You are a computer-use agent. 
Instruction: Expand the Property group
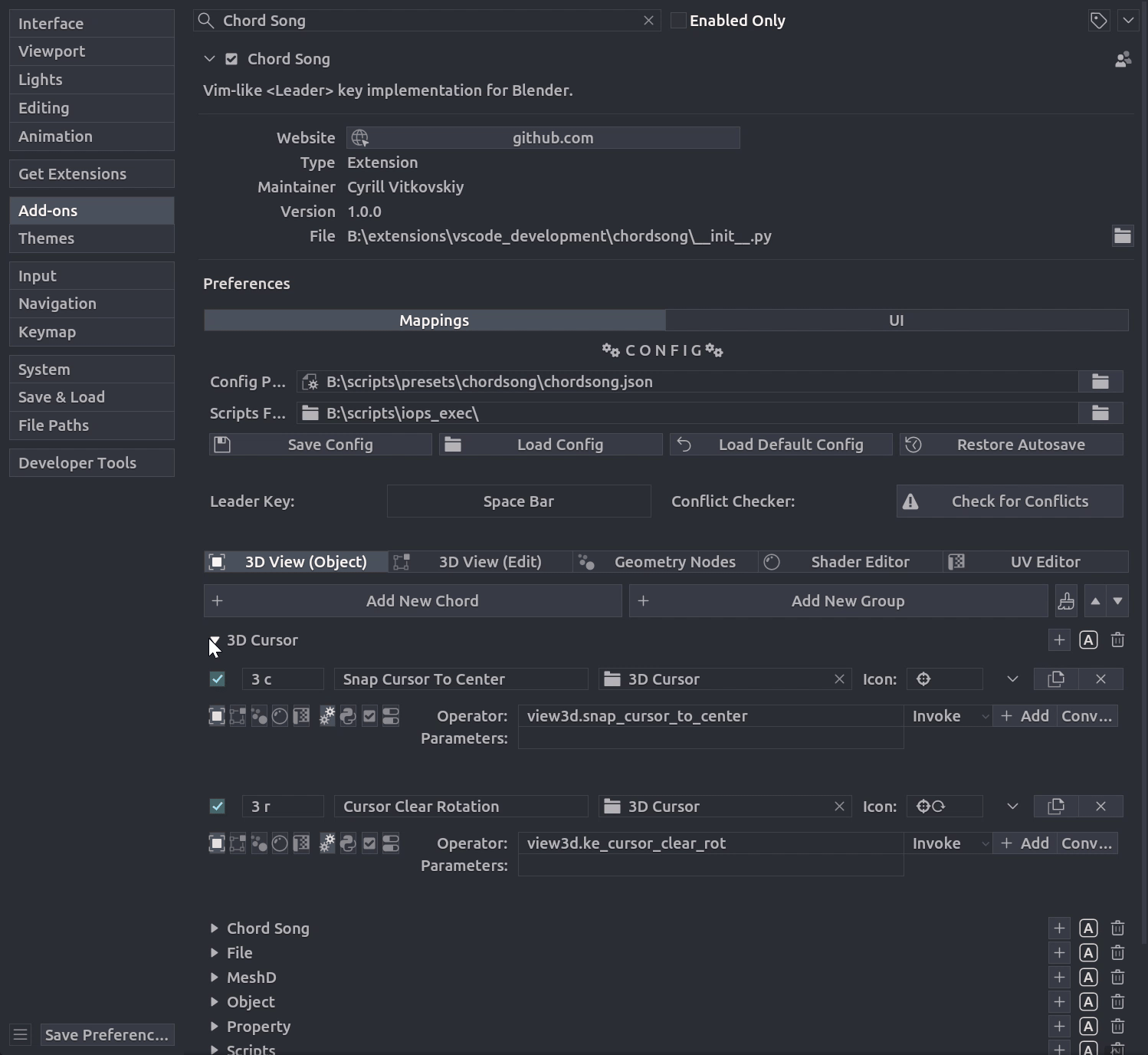(215, 1026)
